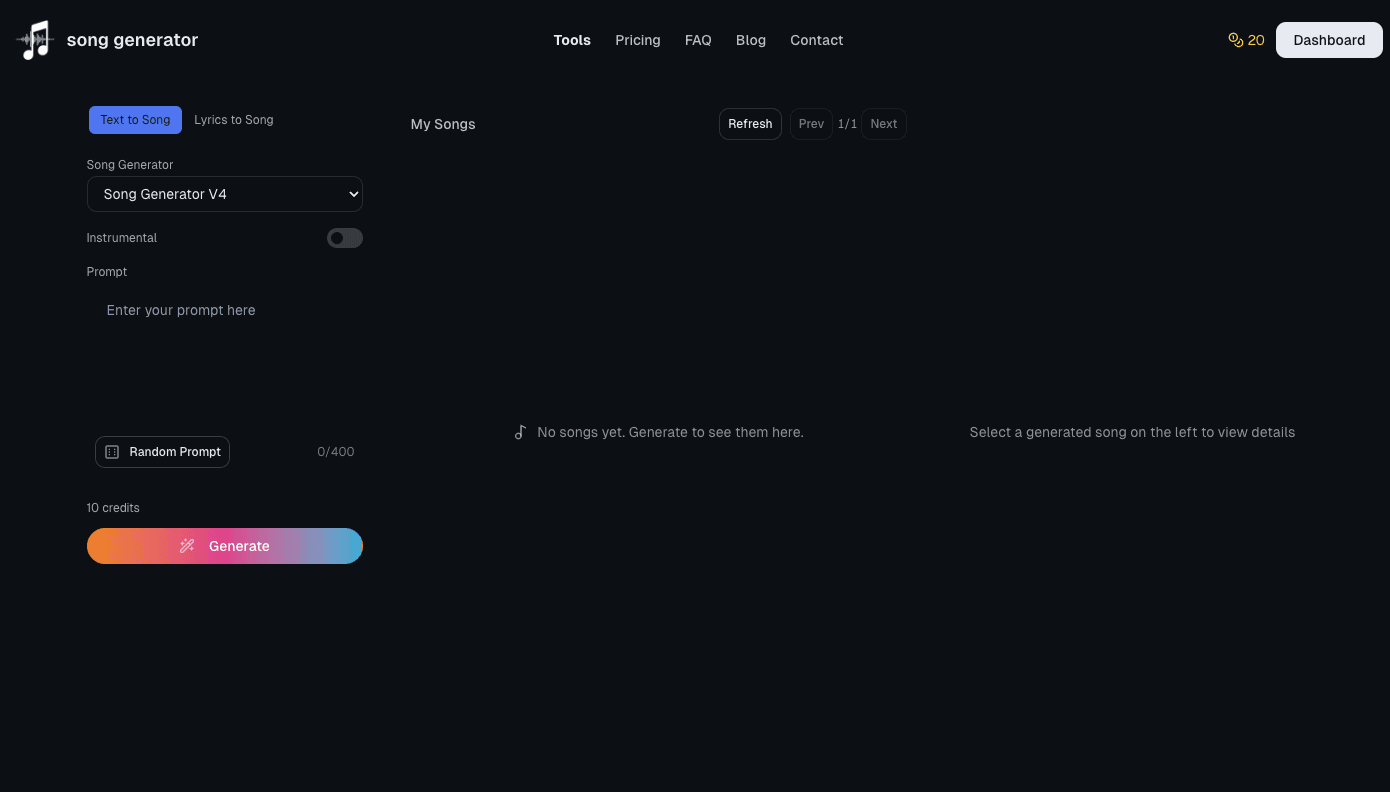
Task: Enable the Instrumental toggle switch
Action: point(344,238)
